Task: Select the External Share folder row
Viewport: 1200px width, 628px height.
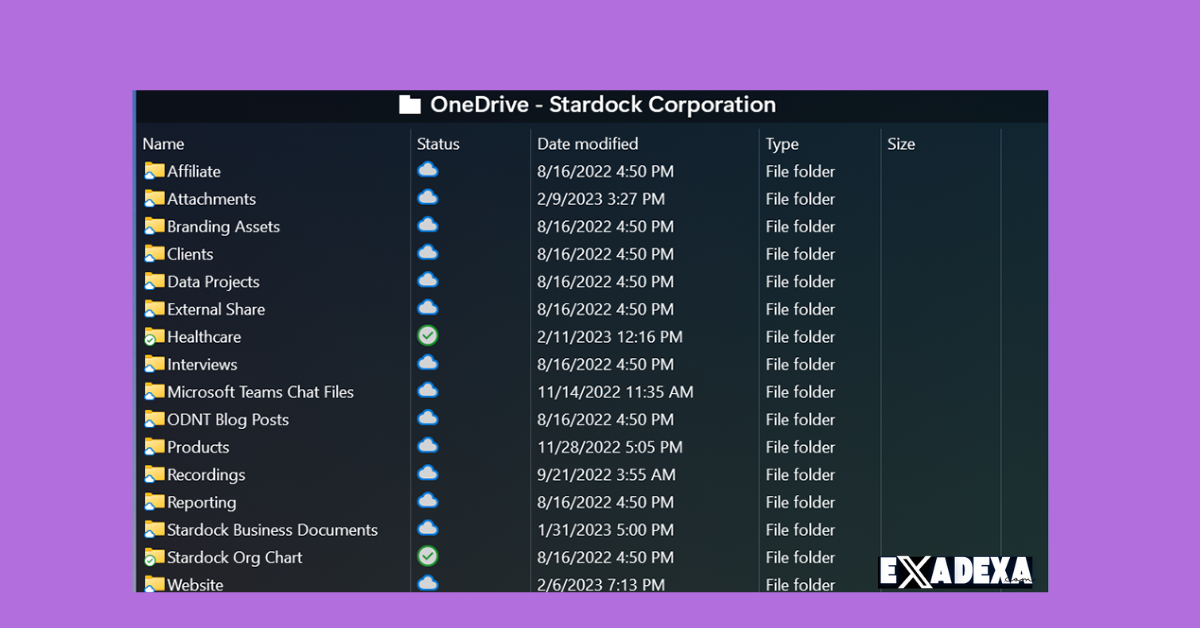Action: click(215, 308)
